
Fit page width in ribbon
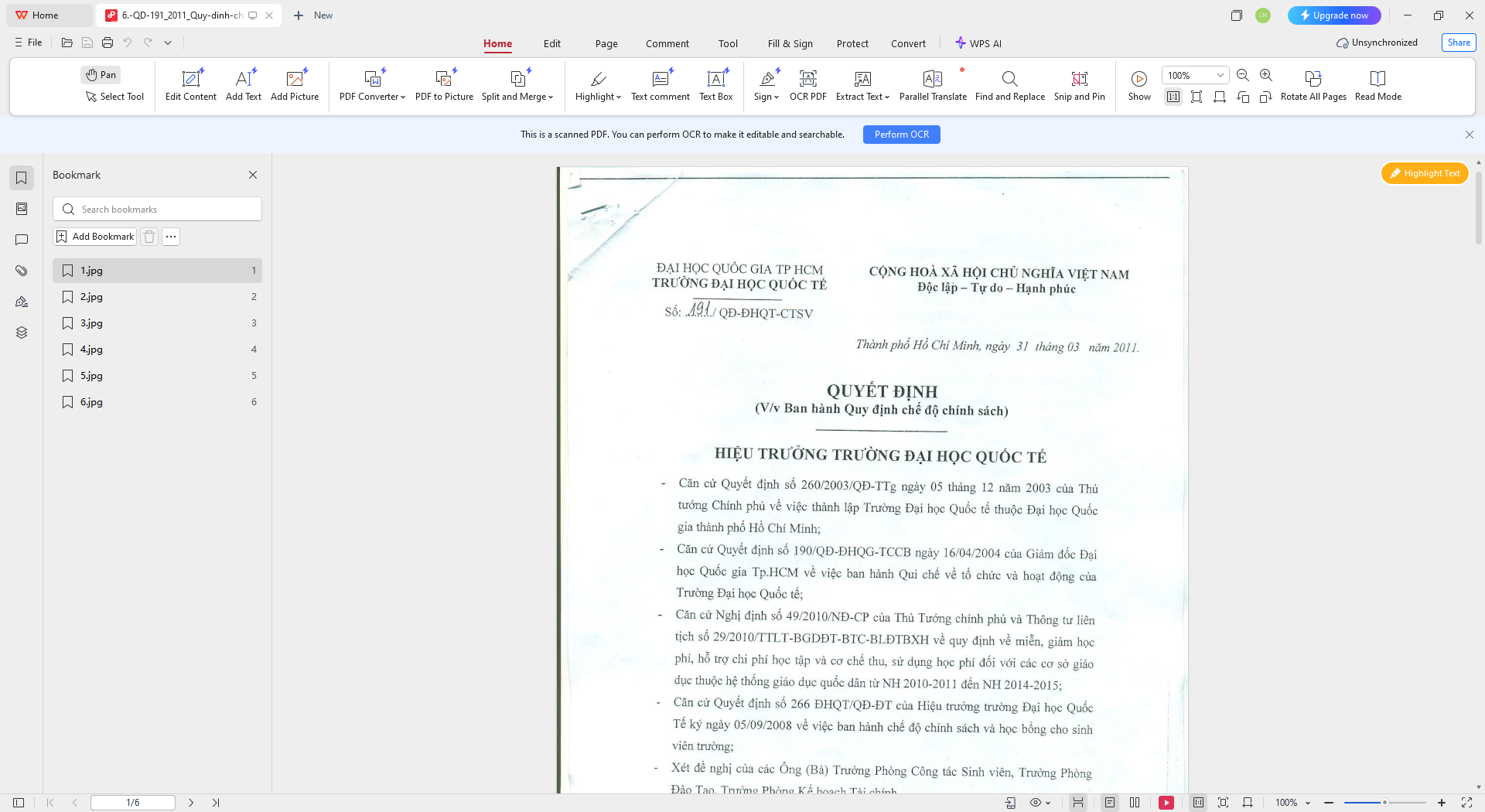[x=1220, y=97]
